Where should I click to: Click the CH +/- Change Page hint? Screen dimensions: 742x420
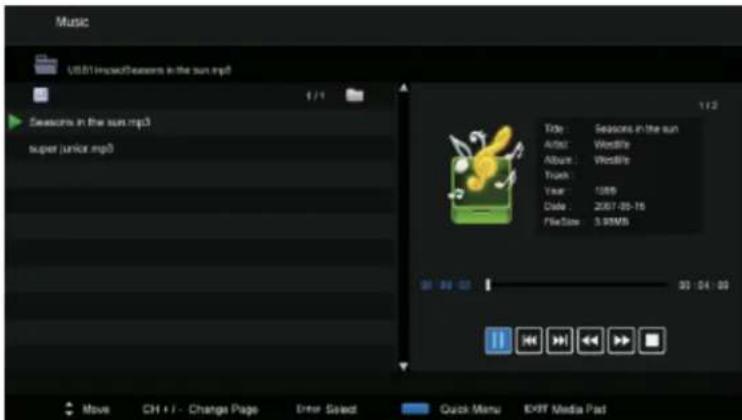tap(200, 409)
